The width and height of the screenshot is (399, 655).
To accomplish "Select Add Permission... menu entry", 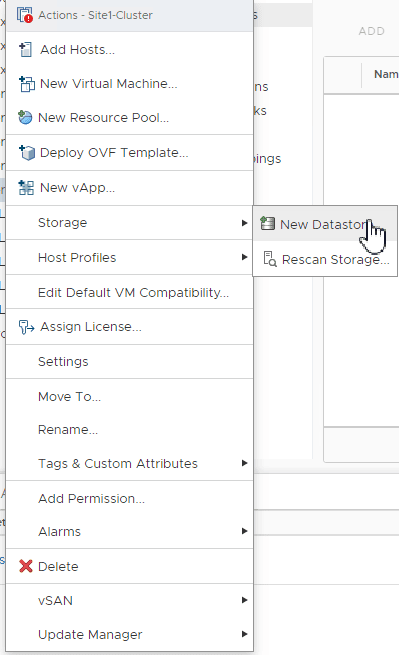I will [130, 498].
